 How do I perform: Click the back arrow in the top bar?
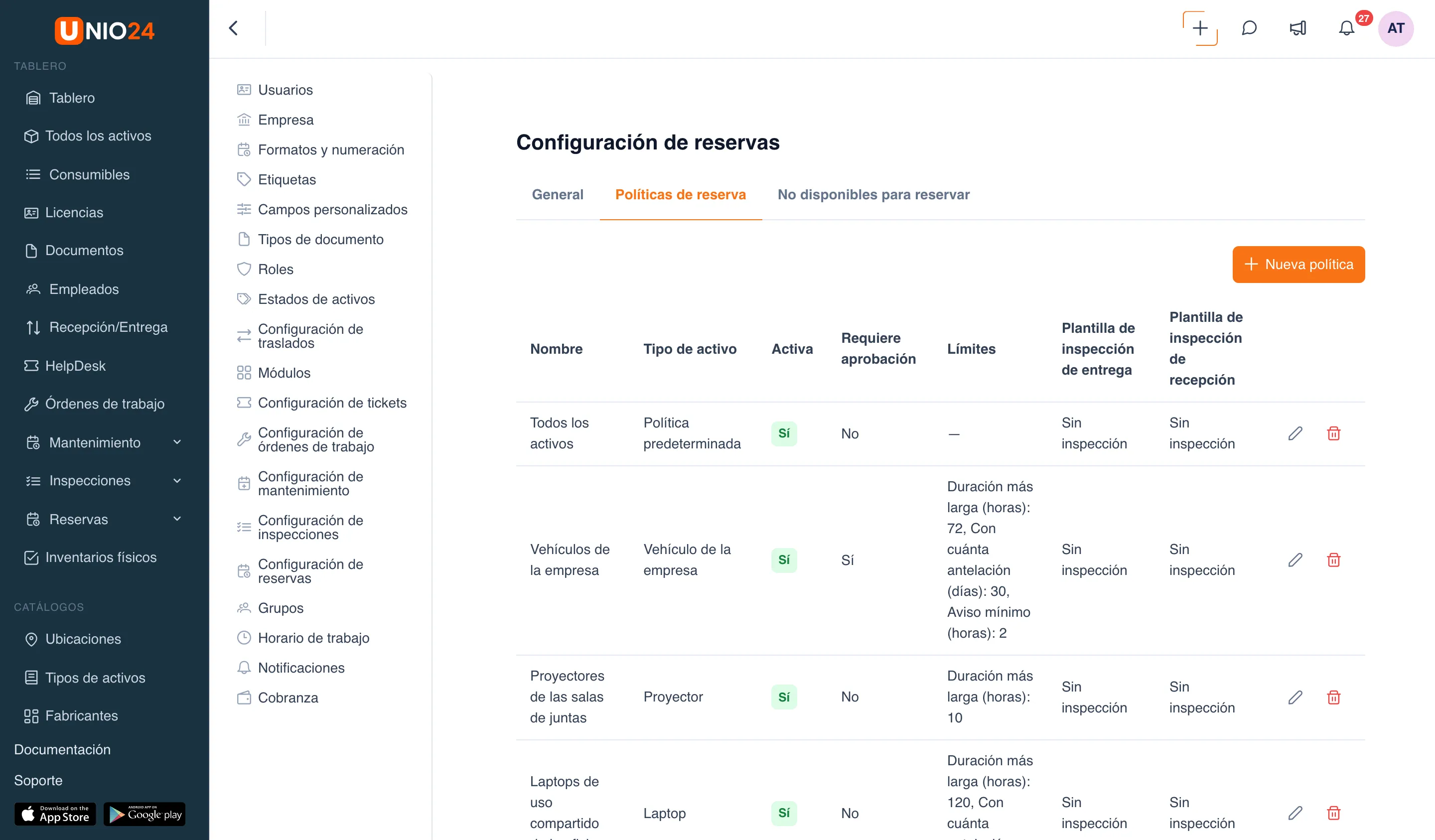pos(233,28)
